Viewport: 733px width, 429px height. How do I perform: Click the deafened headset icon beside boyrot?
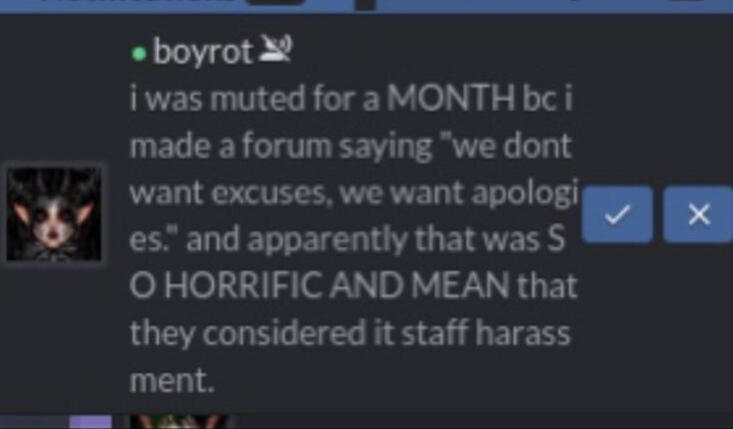(275, 49)
